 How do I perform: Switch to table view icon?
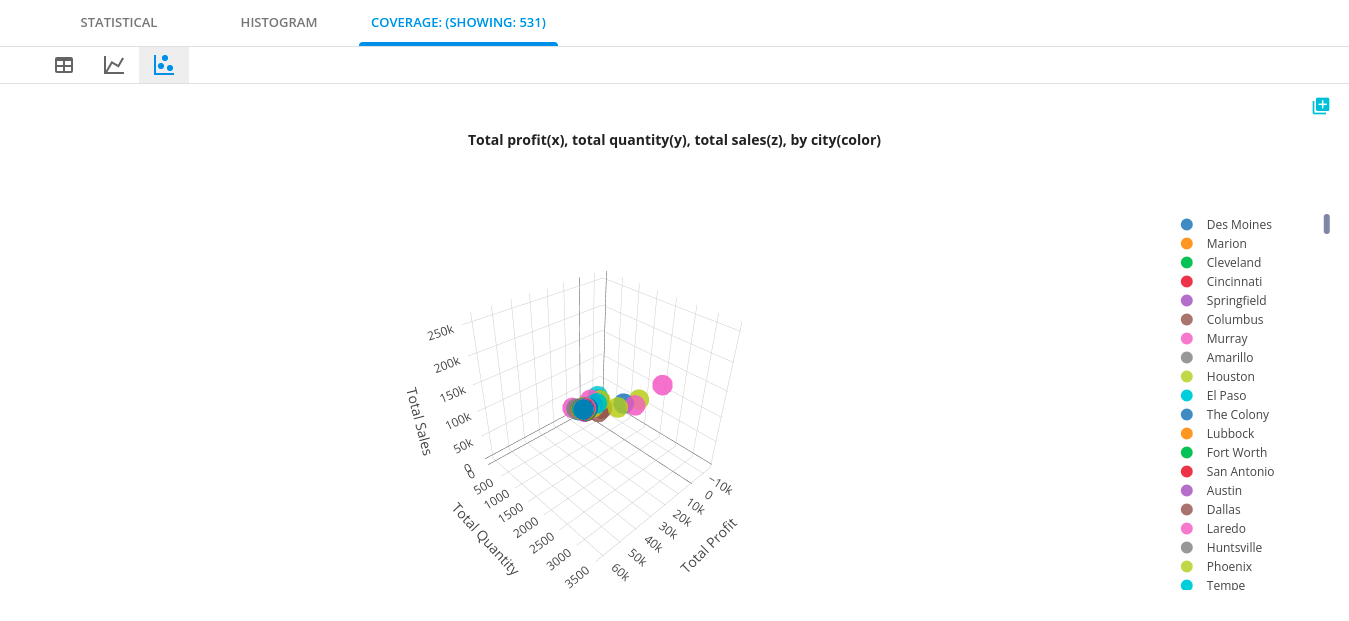pyautogui.click(x=64, y=65)
